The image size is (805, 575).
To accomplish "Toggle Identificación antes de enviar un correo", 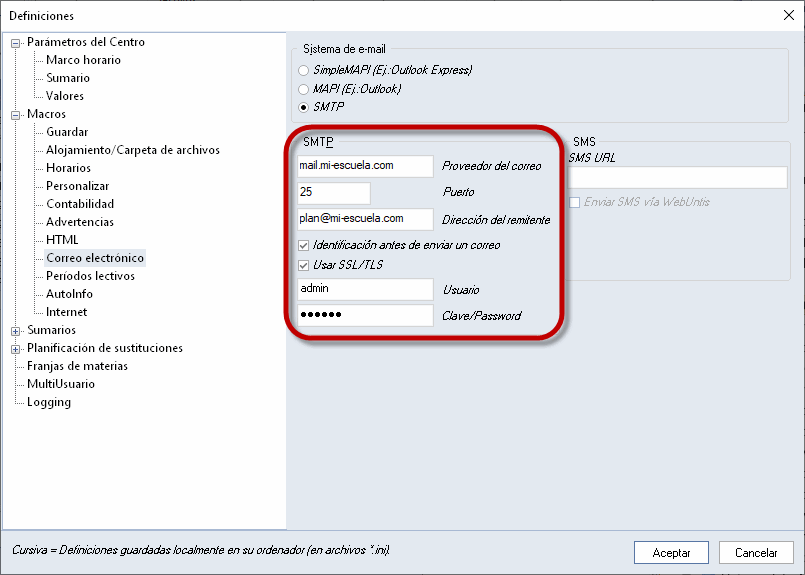I will click(303, 245).
